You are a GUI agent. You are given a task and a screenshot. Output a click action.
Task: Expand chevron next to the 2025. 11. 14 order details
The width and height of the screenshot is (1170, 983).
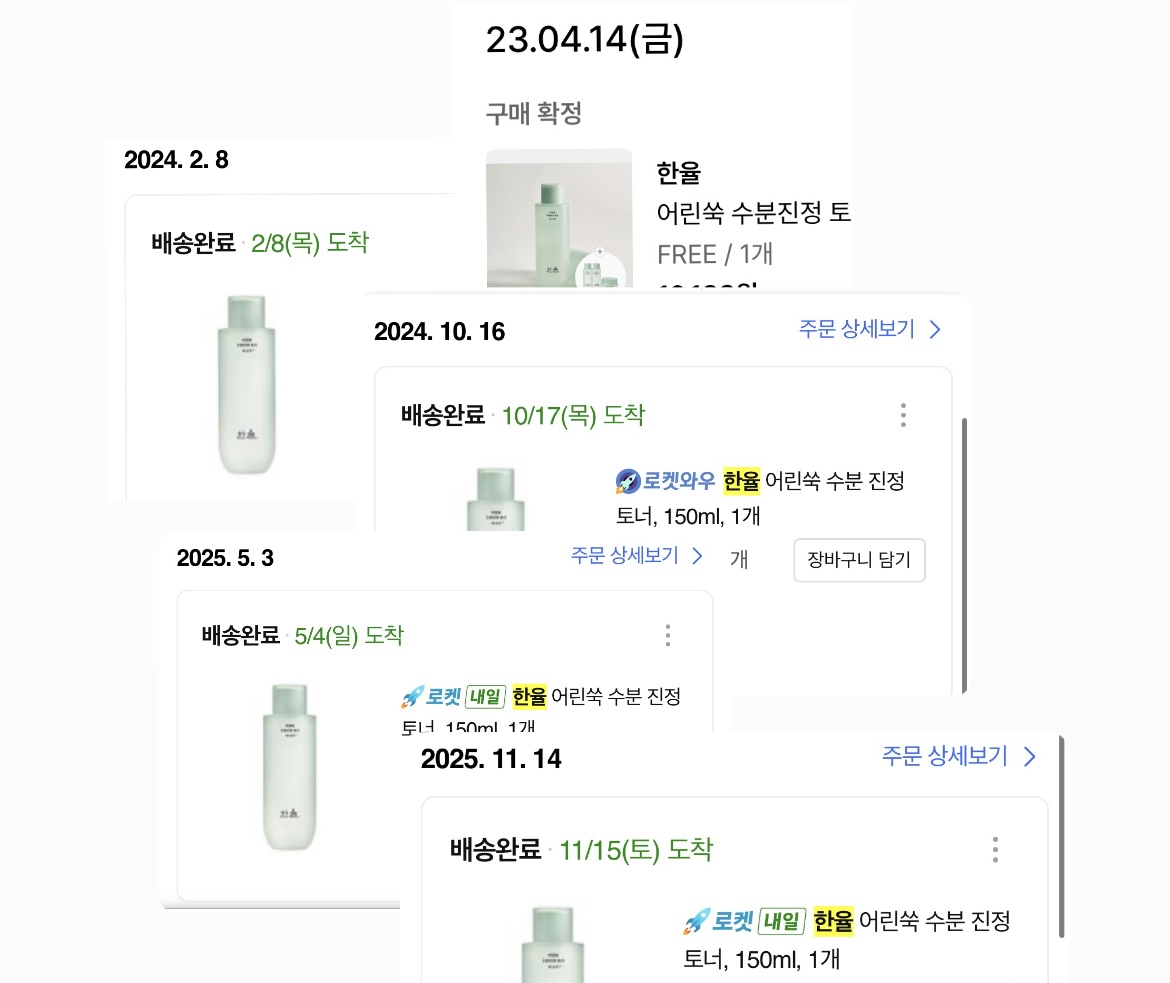coord(1029,757)
